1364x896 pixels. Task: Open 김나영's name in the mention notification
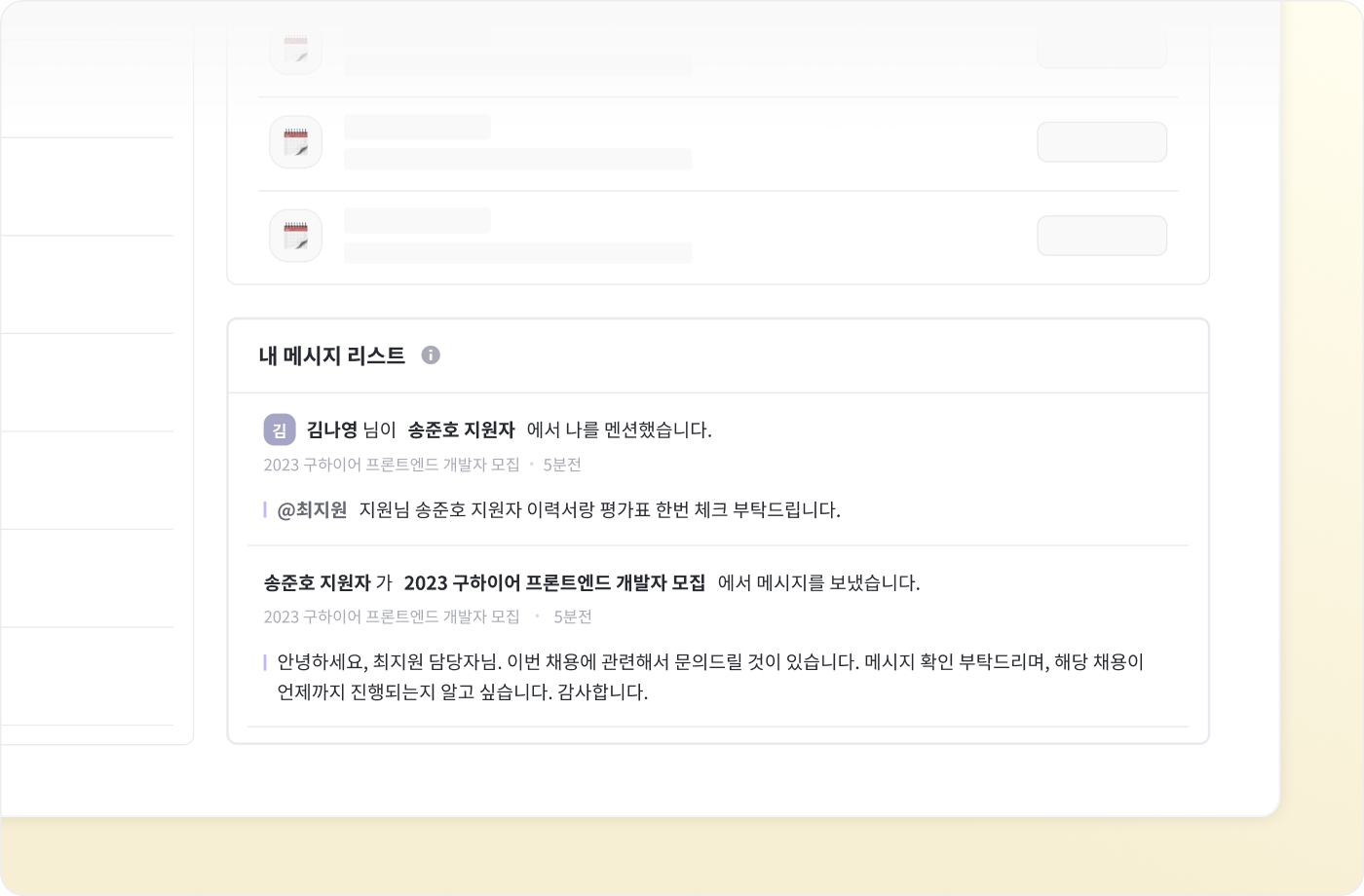click(x=332, y=429)
